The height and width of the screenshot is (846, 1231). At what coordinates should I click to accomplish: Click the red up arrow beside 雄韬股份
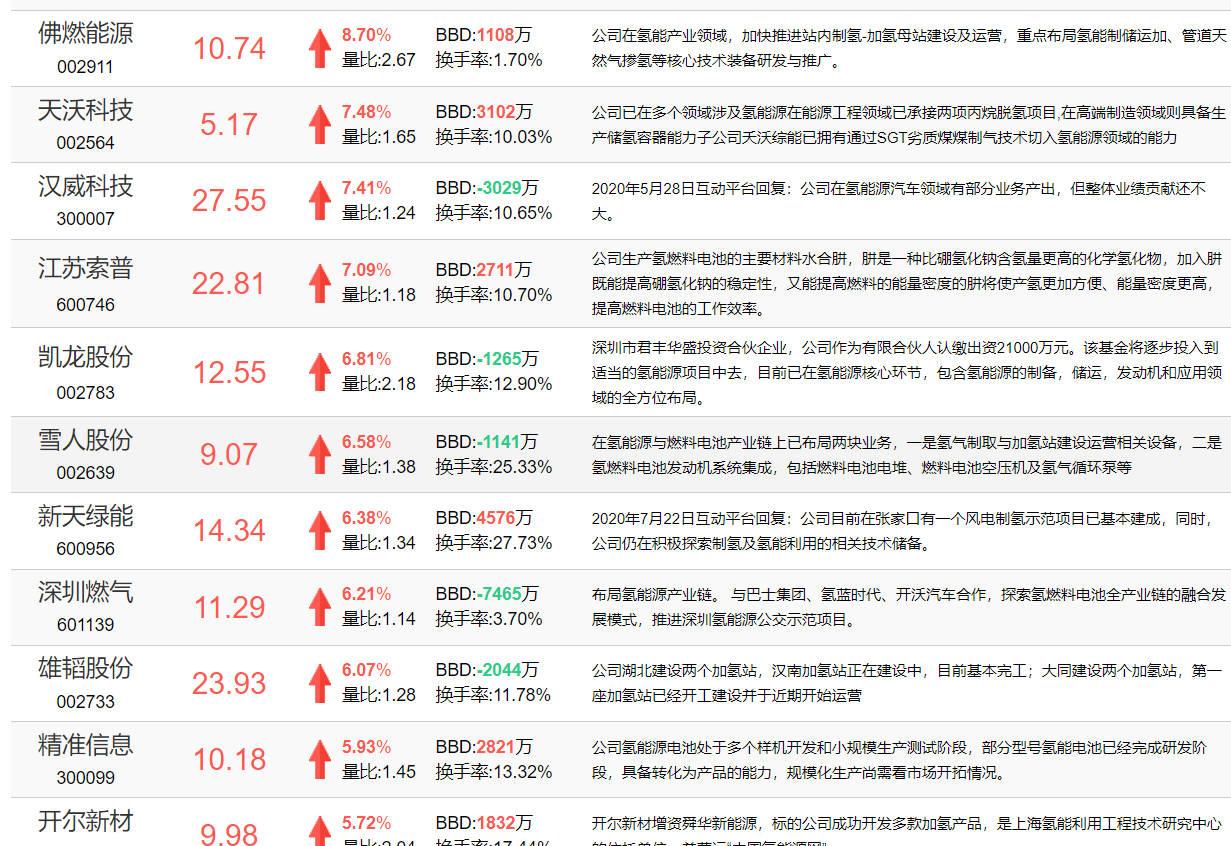pos(319,683)
